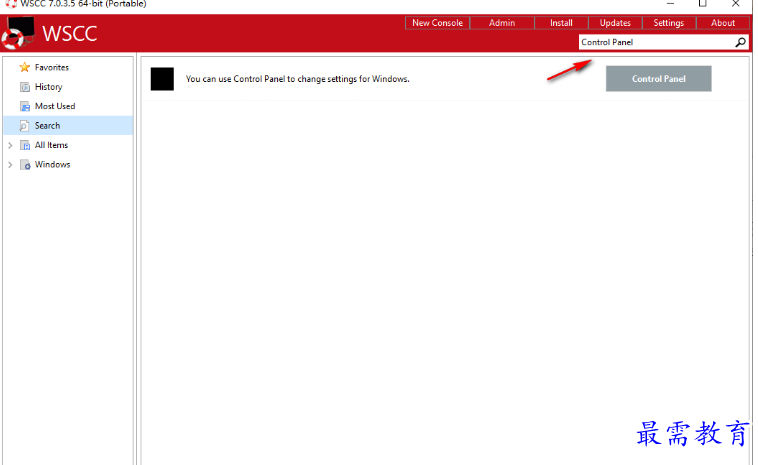
Task: Open the About menu
Action: pos(723,23)
